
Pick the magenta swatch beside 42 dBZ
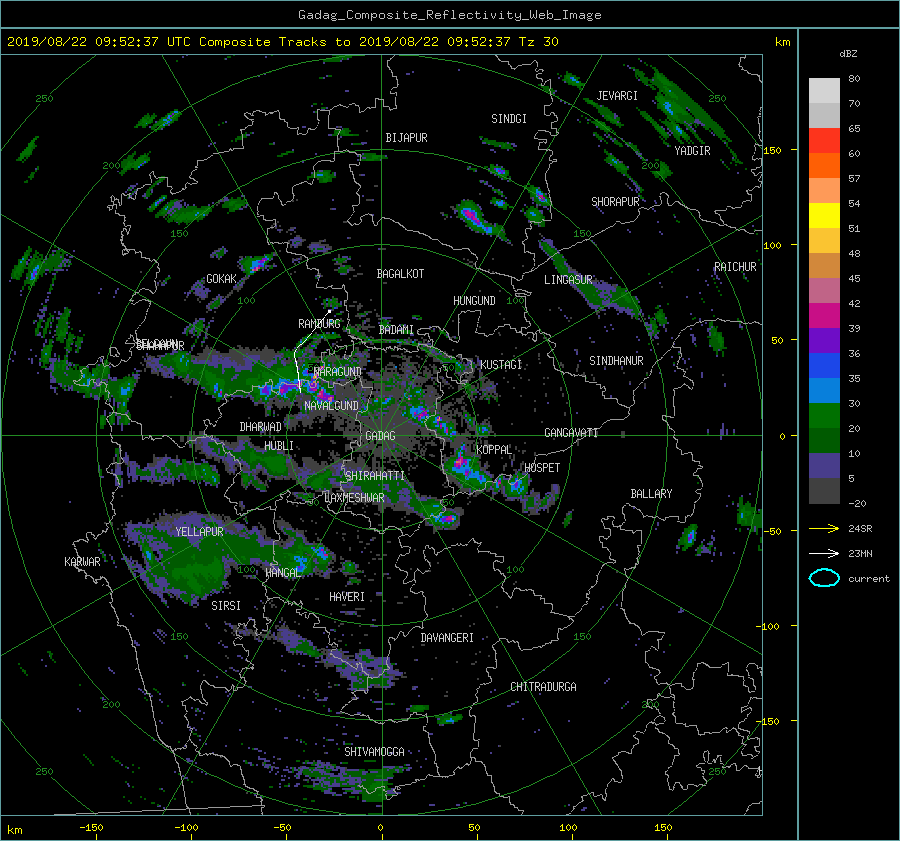(x=824, y=316)
